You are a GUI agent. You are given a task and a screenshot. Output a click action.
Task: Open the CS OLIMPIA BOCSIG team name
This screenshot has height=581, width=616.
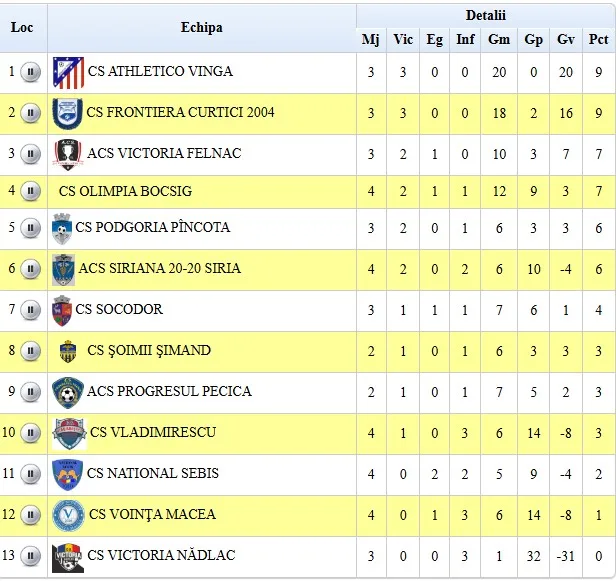click(125, 191)
